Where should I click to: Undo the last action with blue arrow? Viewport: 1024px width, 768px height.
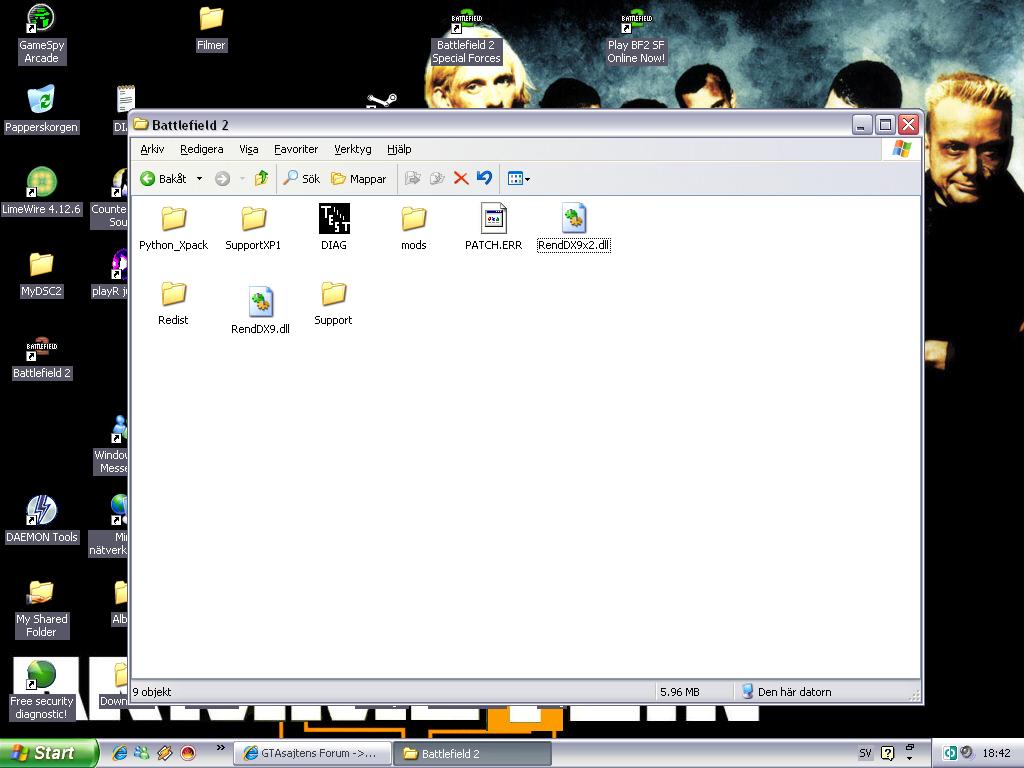pos(485,178)
